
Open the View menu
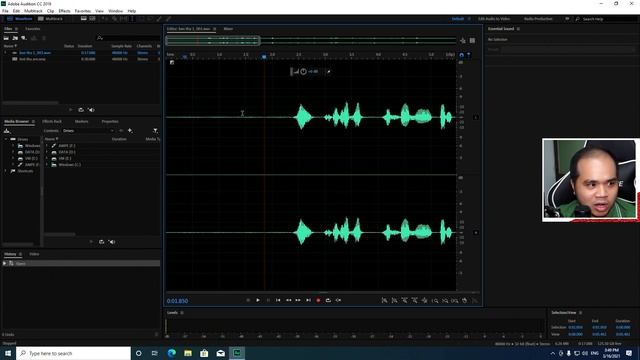99,11
